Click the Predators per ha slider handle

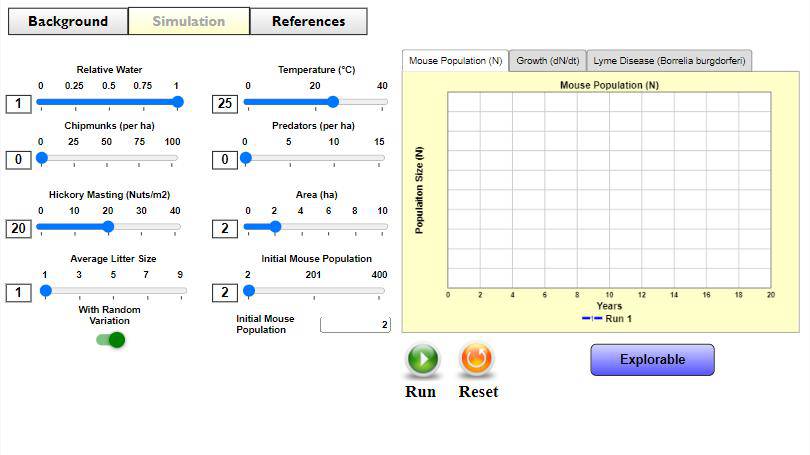(x=246, y=158)
